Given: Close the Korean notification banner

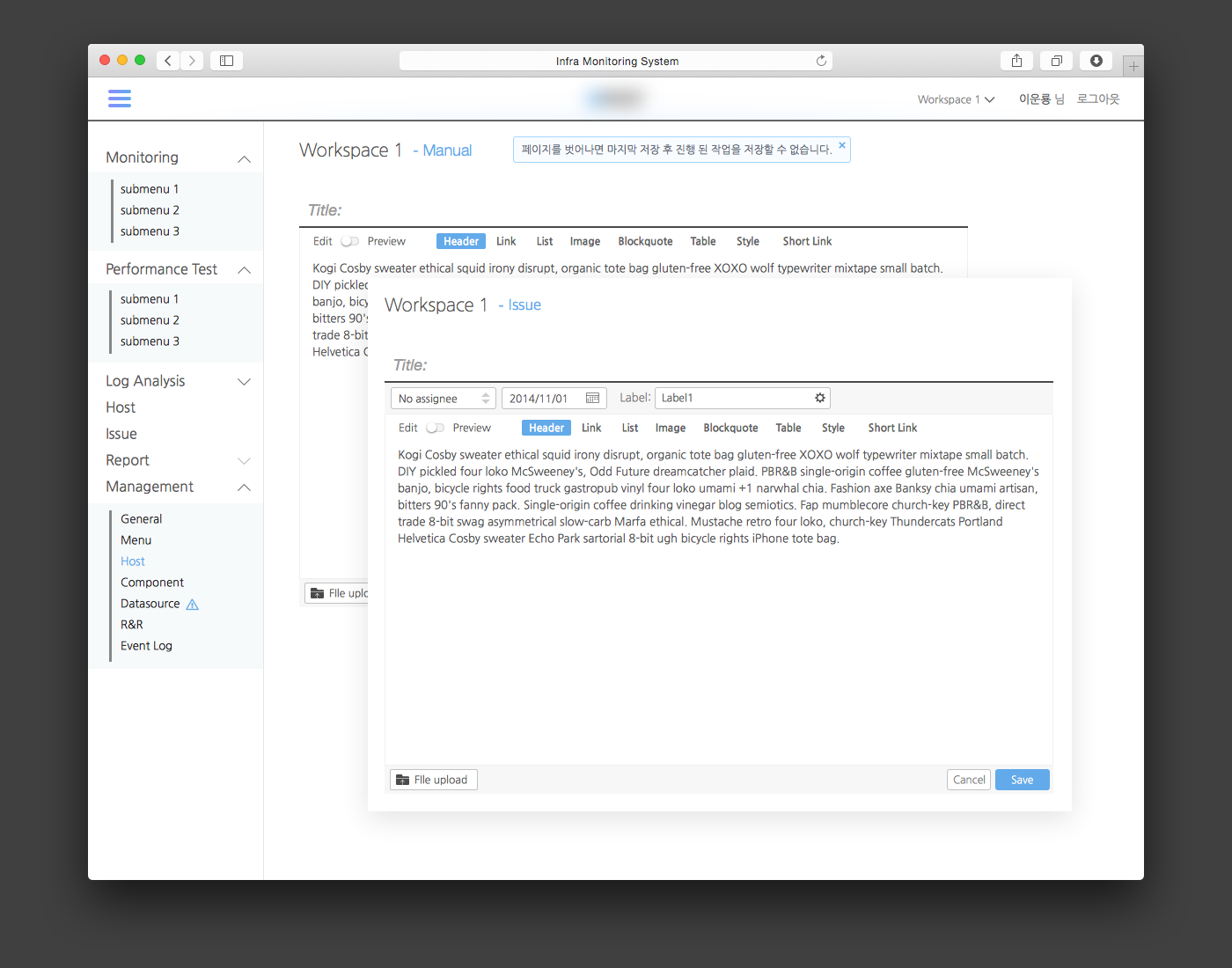Looking at the screenshot, I should (x=841, y=145).
